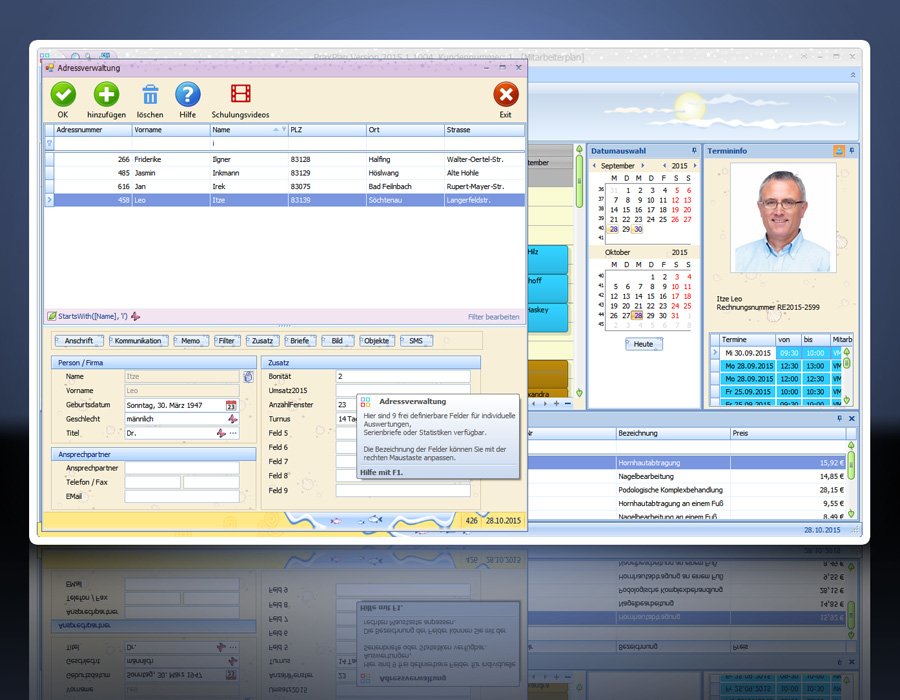Image resolution: width=900 pixels, height=700 pixels.
Task: Click the orange person icon in Termininfo header
Action: [x=839, y=151]
